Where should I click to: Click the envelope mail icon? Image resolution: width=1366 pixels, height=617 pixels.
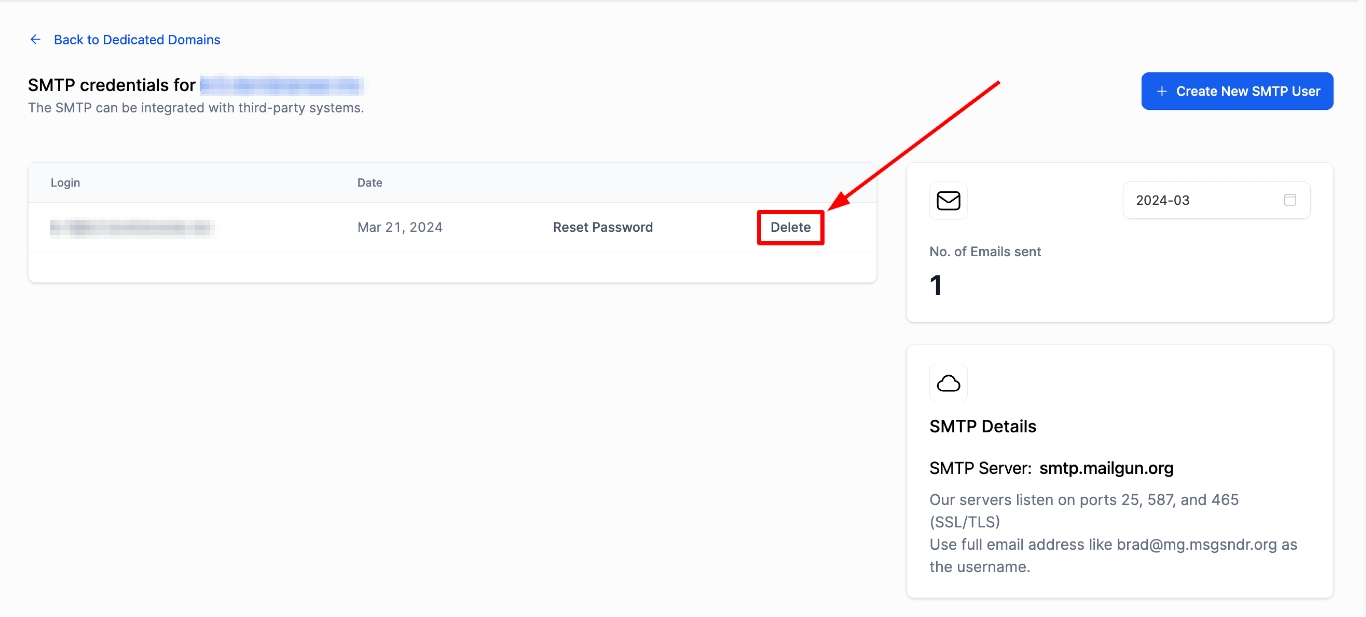pos(948,201)
